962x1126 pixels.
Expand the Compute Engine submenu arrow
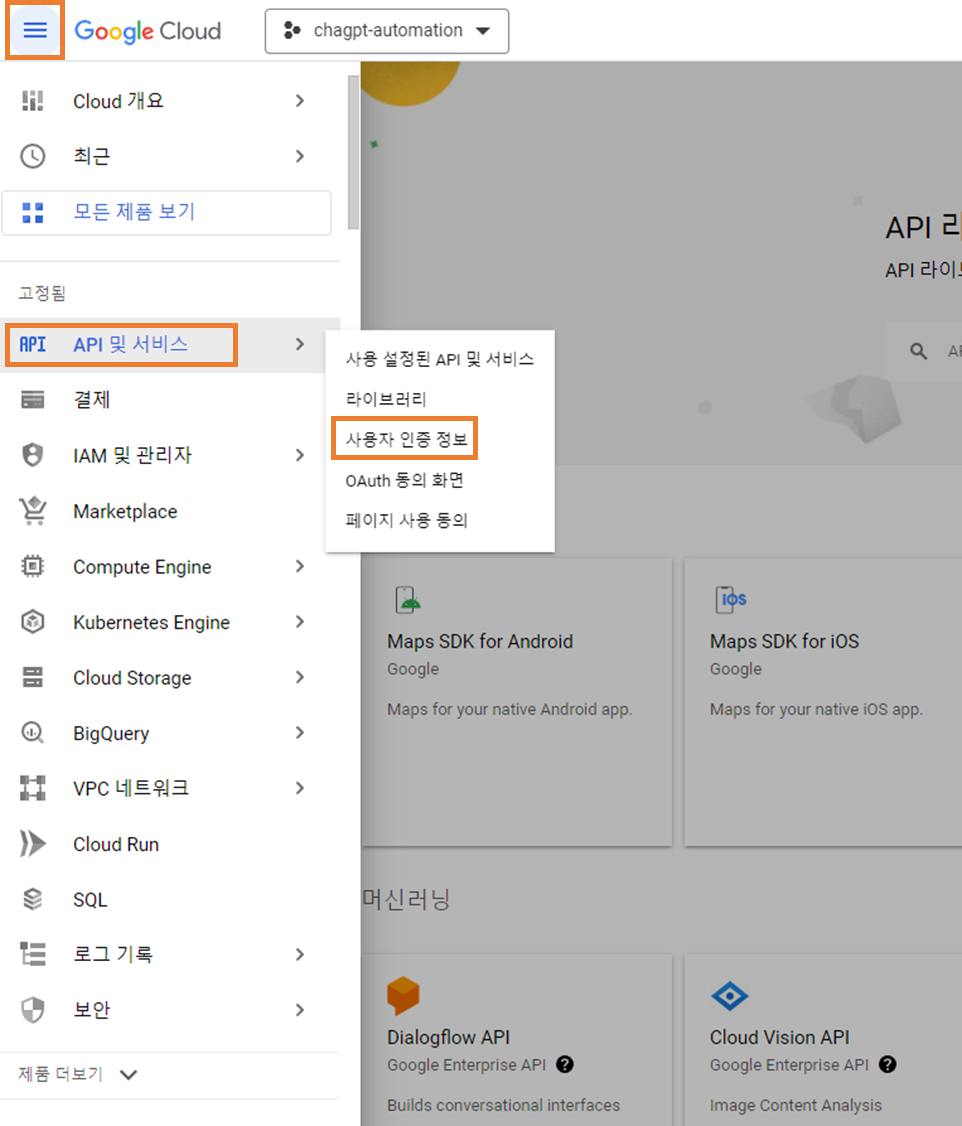pos(299,567)
